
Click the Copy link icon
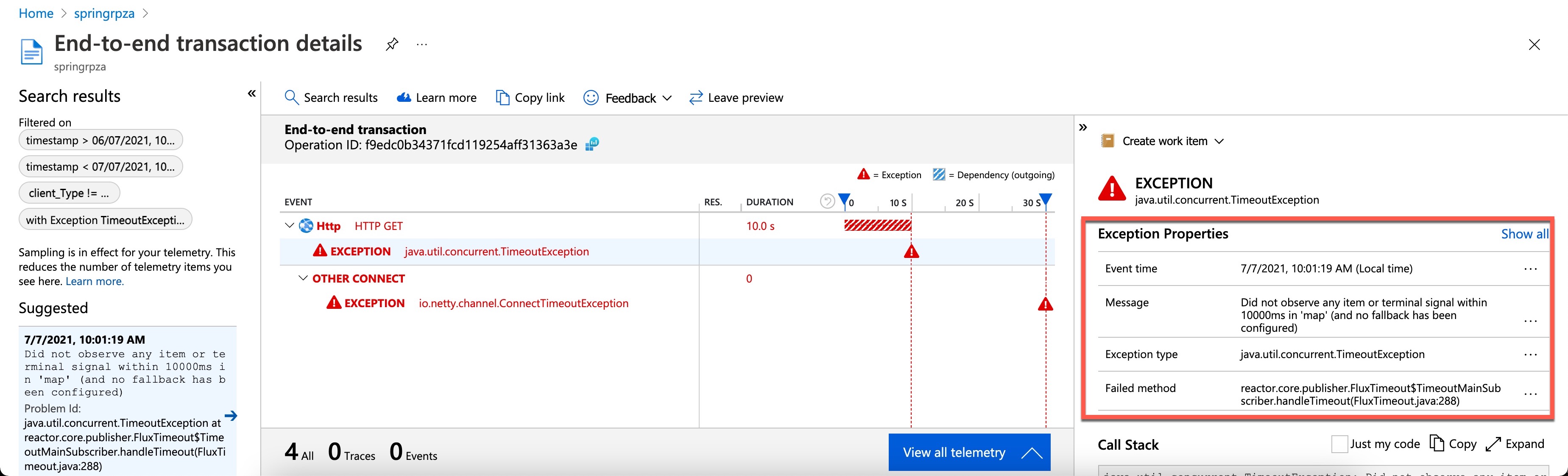coord(502,98)
